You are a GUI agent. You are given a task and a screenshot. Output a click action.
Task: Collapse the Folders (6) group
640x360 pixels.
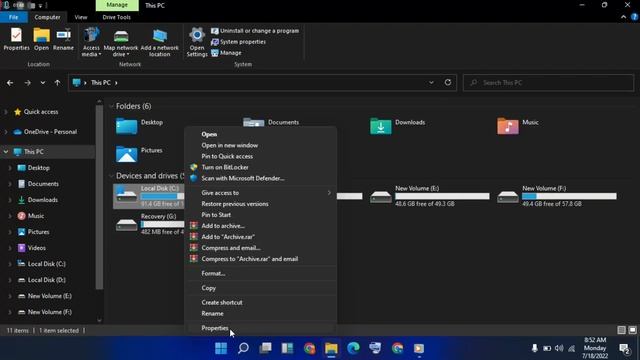coord(111,106)
